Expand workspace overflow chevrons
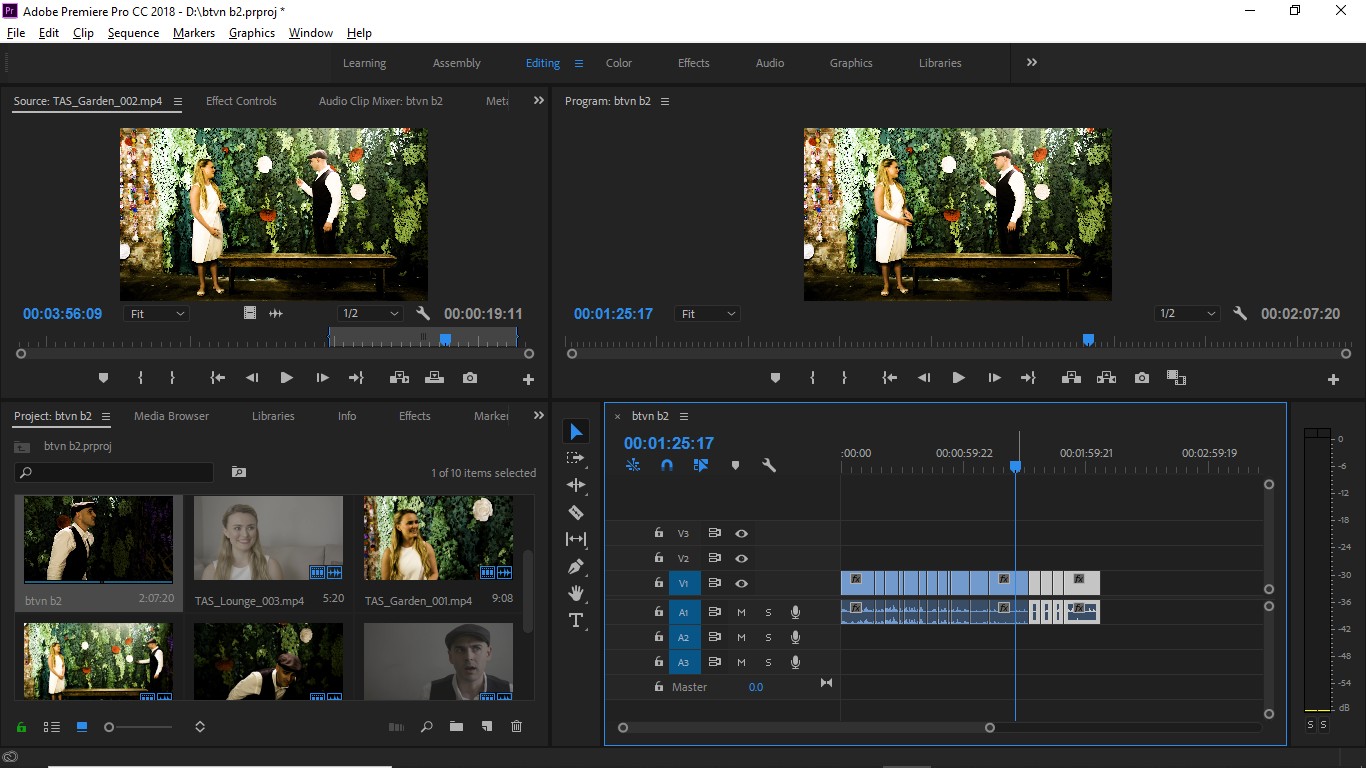Image resolution: width=1366 pixels, height=768 pixels. pyautogui.click(x=1032, y=62)
